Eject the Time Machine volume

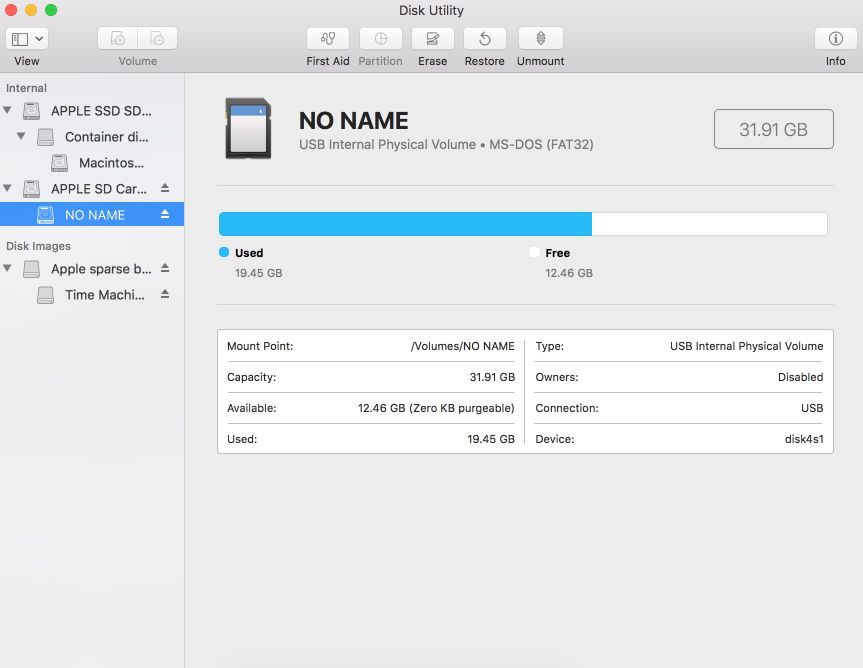[x=165, y=294]
